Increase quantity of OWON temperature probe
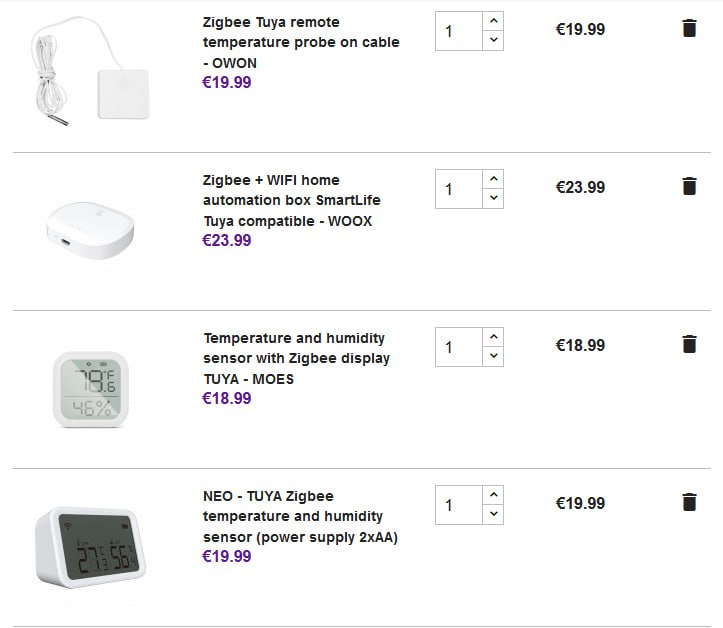The image size is (723, 628). pyautogui.click(x=493, y=21)
